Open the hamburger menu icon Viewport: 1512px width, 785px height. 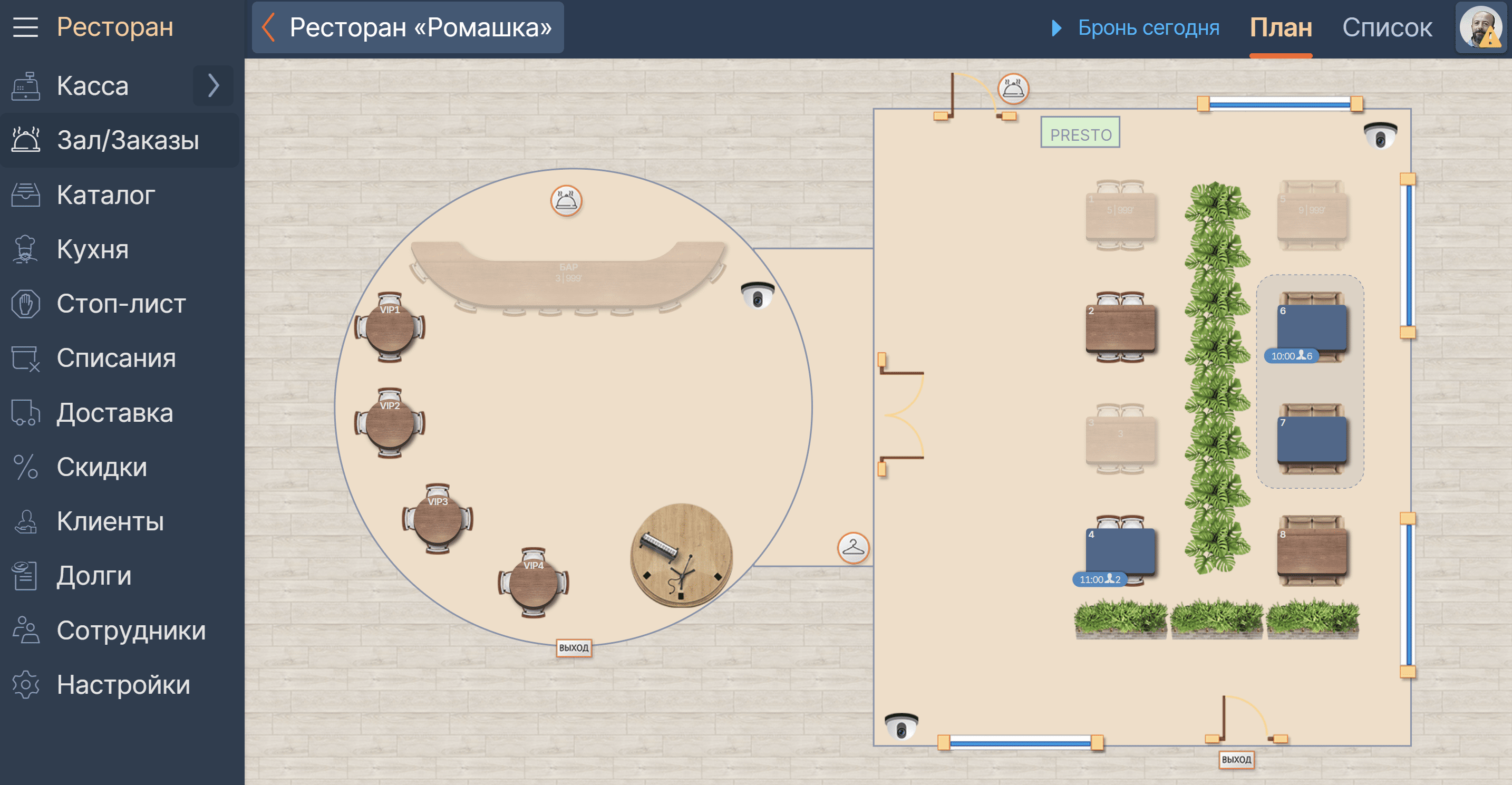pos(25,27)
